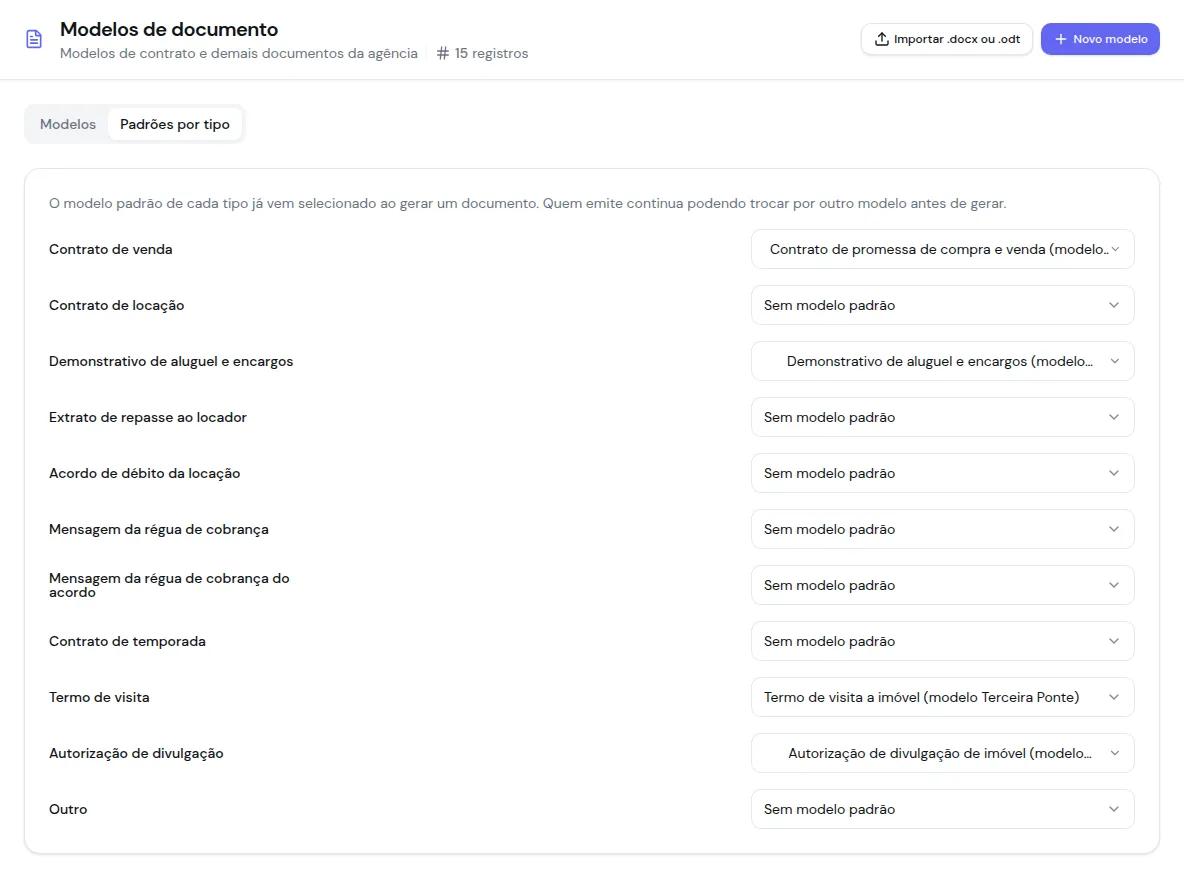This screenshot has height=871, width=1184.
Task: Click the upload icon in Importar button
Action: point(881,39)
